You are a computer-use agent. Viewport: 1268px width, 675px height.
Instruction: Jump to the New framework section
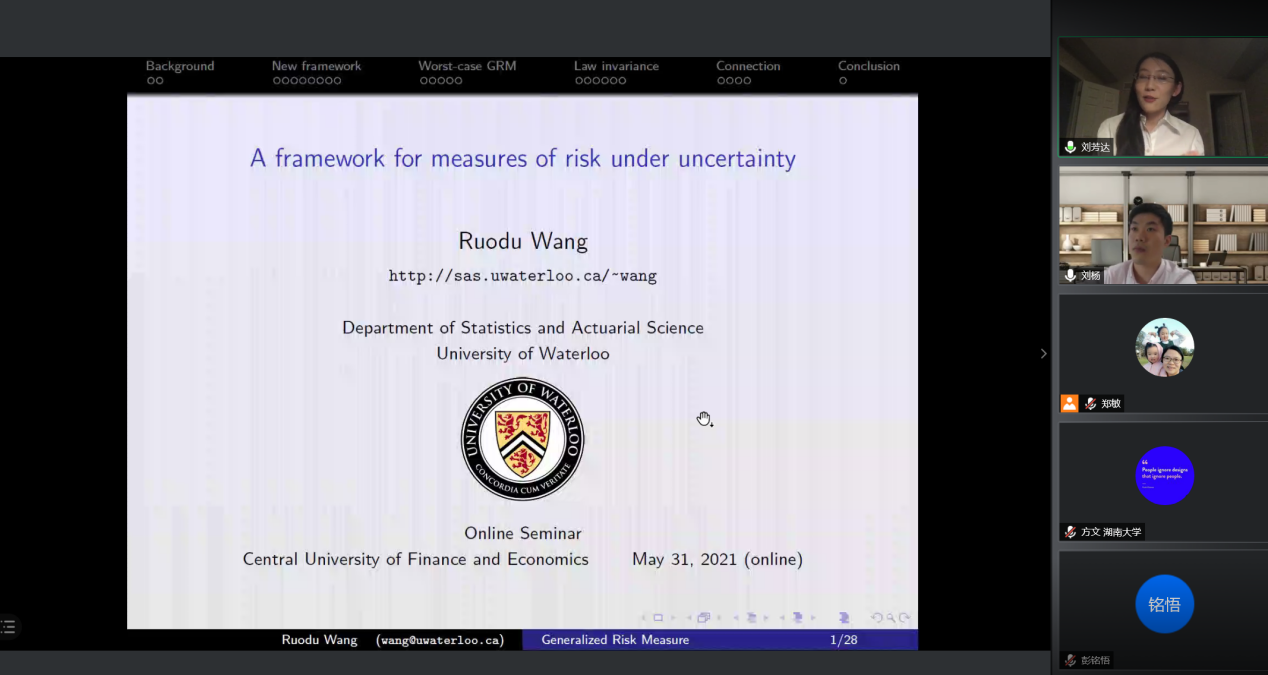pyautogui.click(x=316, y=66)
